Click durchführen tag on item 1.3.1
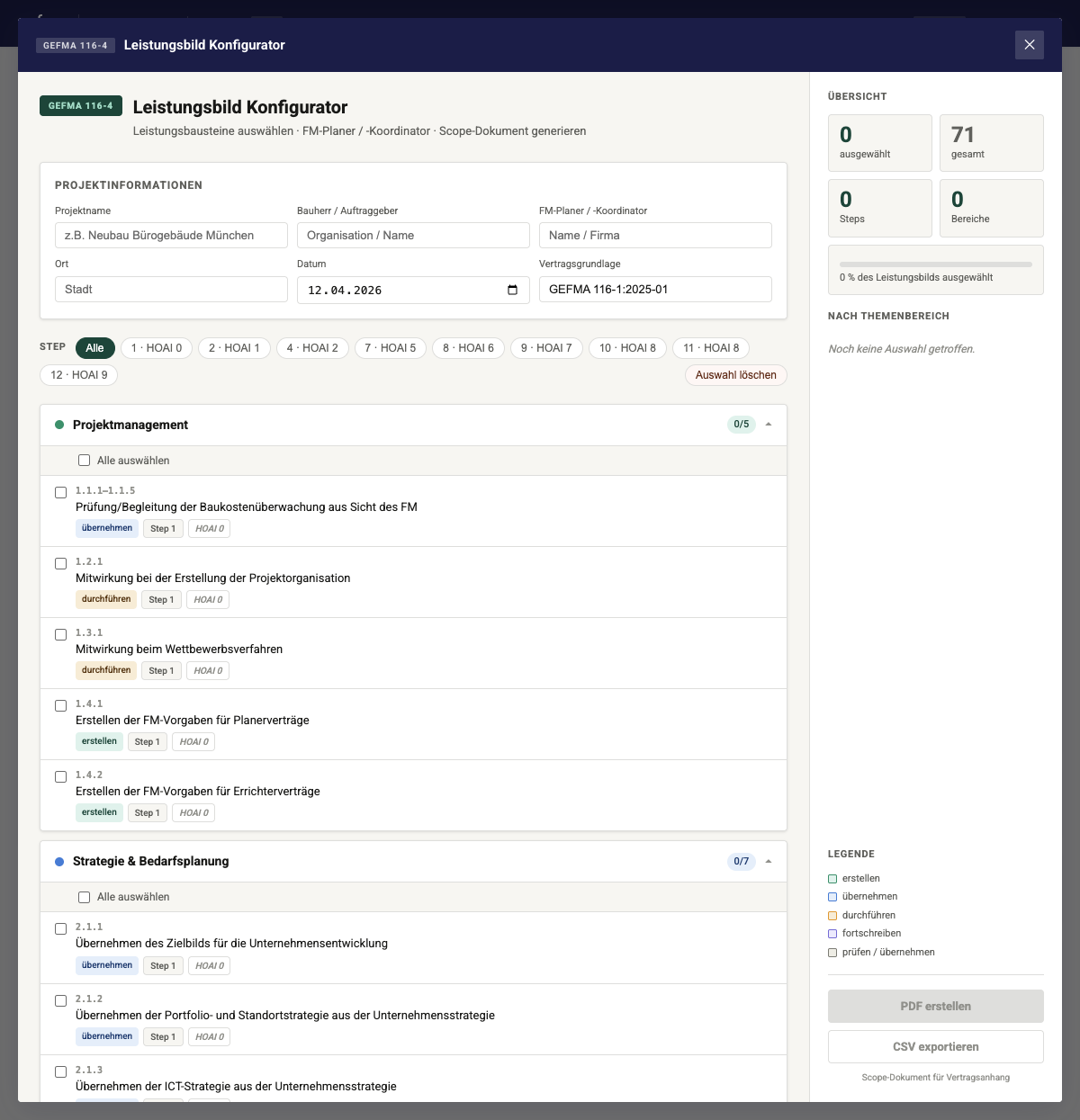 [106, 670]
